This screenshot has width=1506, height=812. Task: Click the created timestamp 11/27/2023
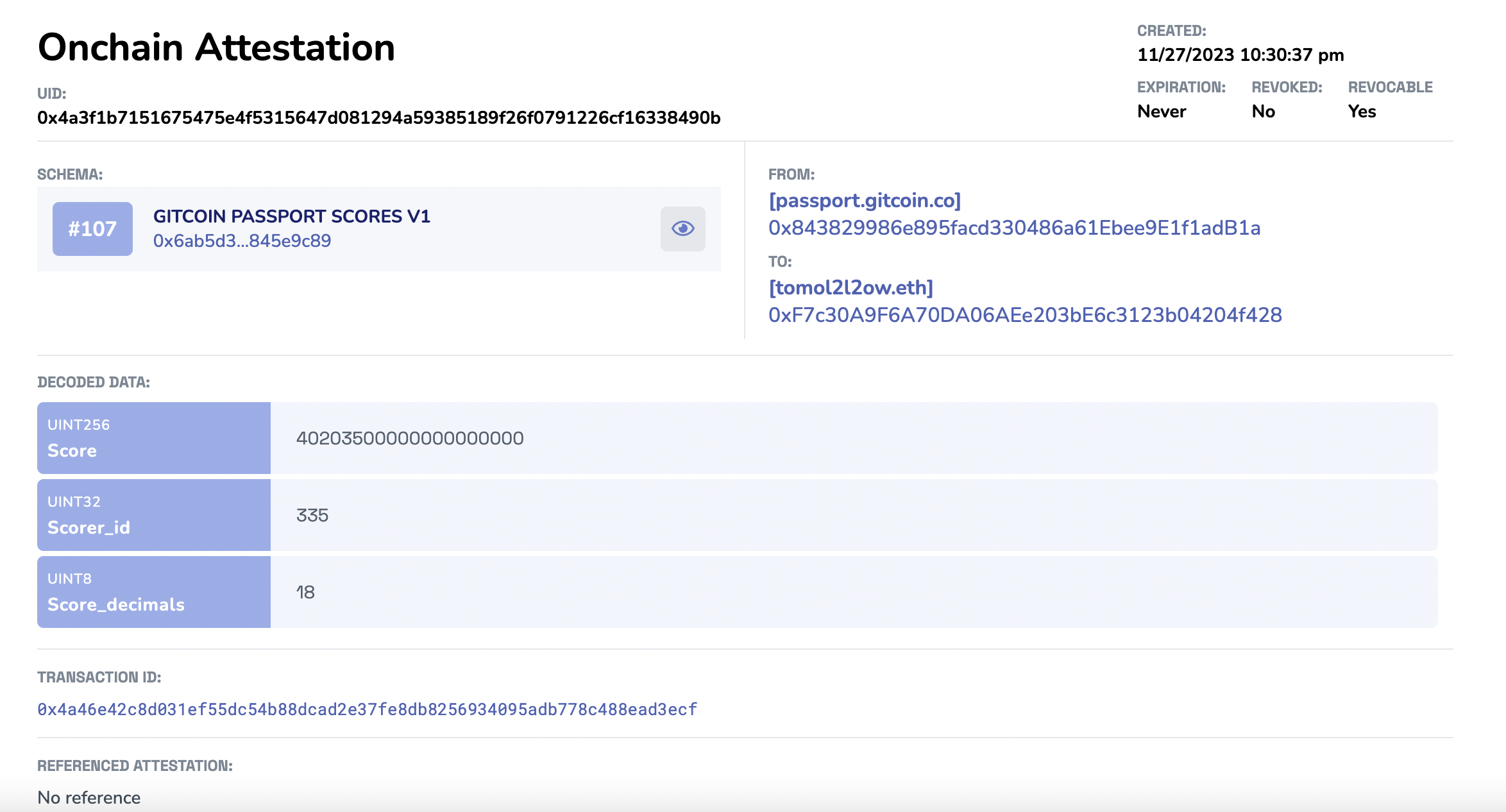(1240, 55)
